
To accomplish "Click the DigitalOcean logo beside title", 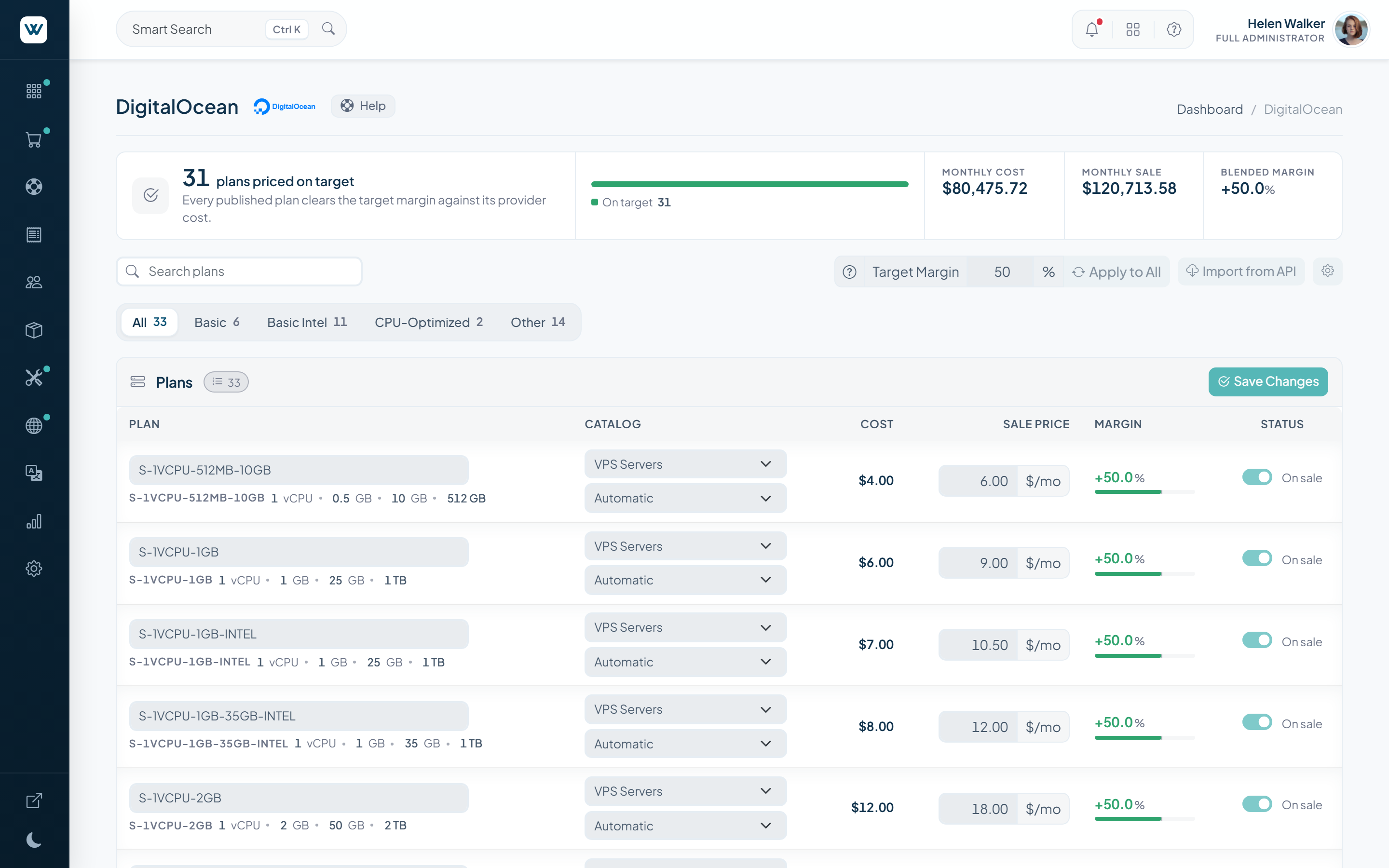I will (x=285, y=107).
